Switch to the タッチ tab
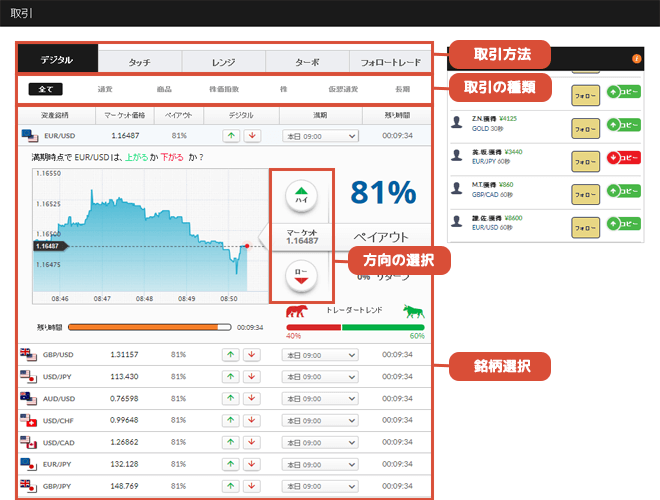 click(140, 62)
